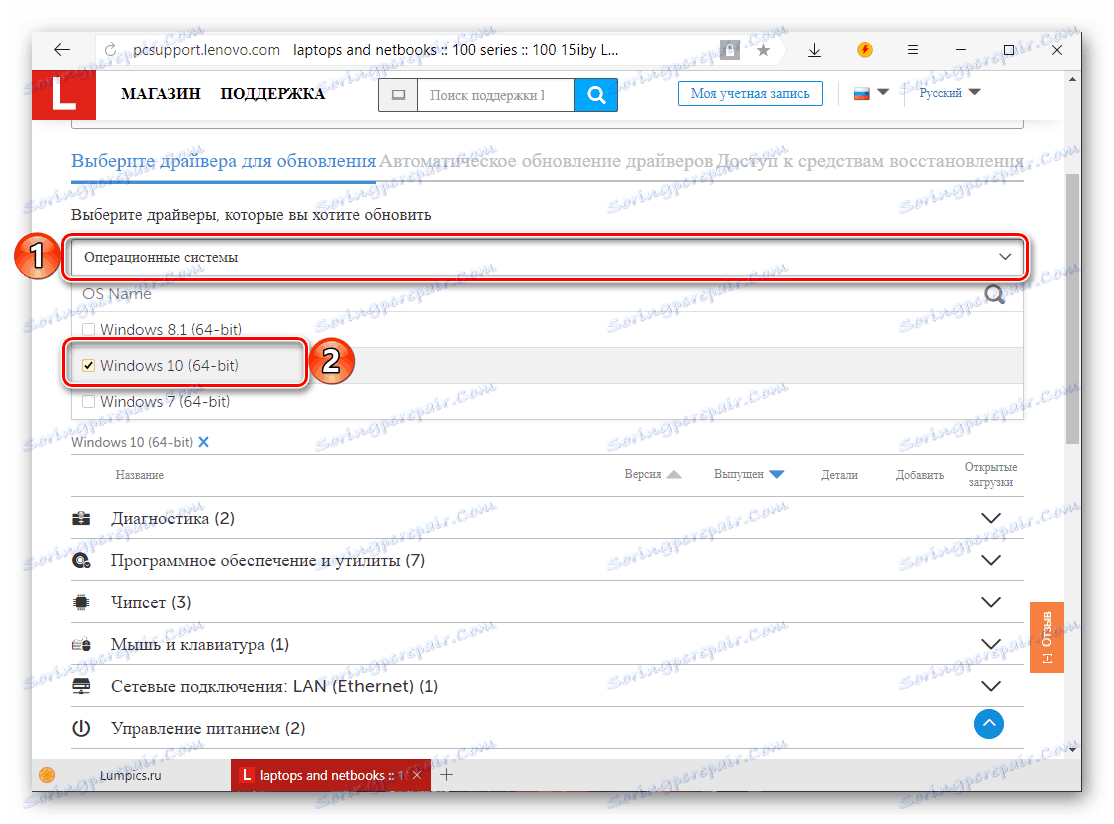Image resolution: width=1114 pixels, height=824 pixels.
Task: Open the Операционные системы dropdown
Action: [547, 257]
